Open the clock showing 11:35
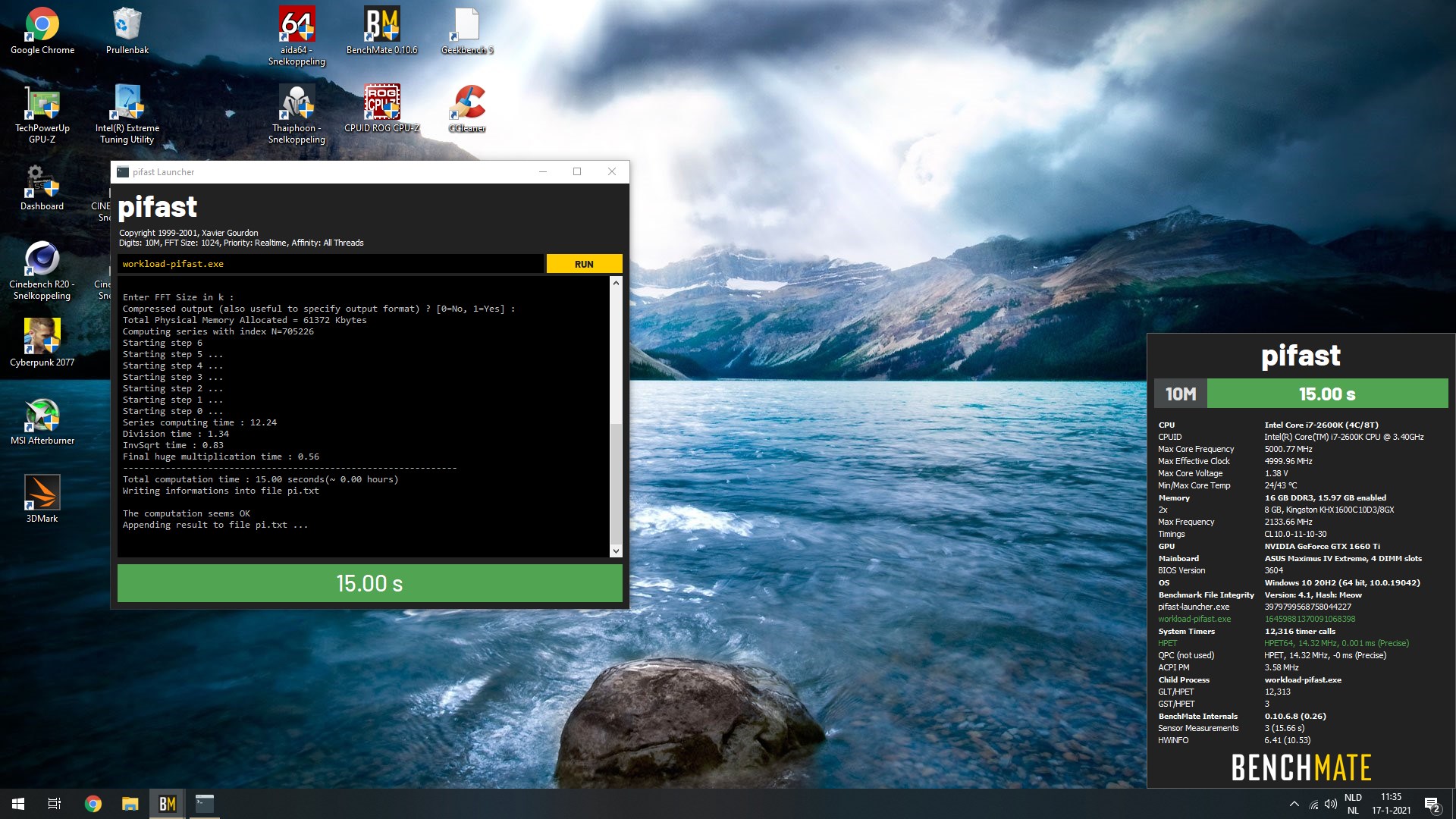This screenshot has width=1456, height=819. point(1392,804)
